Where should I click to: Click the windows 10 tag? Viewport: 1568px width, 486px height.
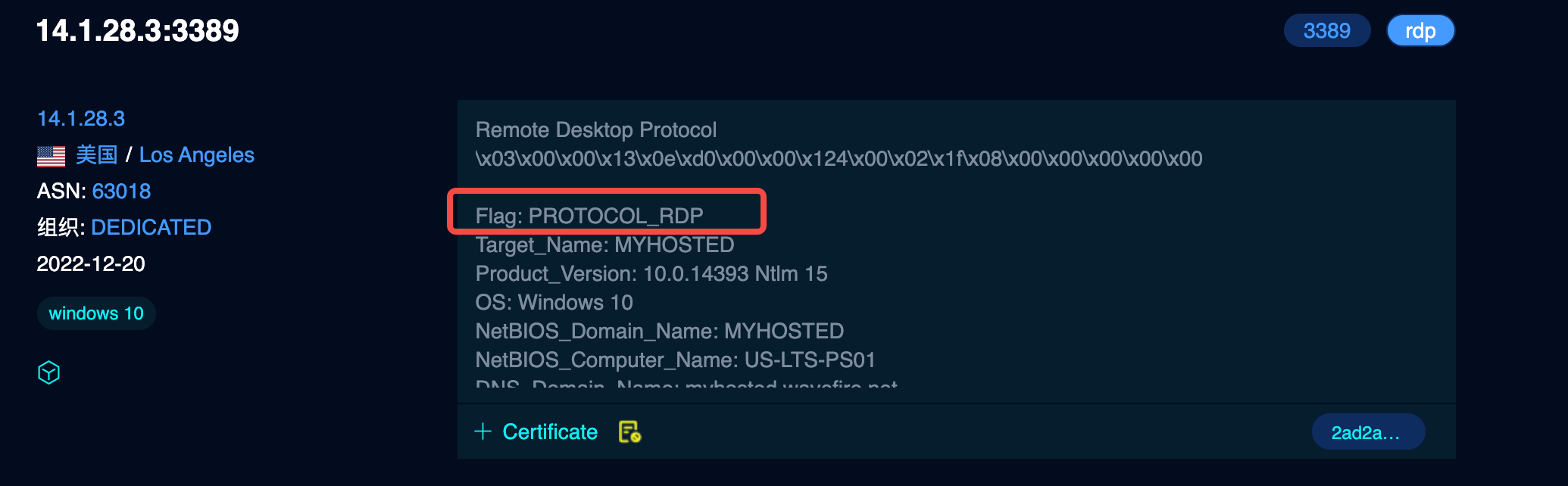click(x=96, y=313)
